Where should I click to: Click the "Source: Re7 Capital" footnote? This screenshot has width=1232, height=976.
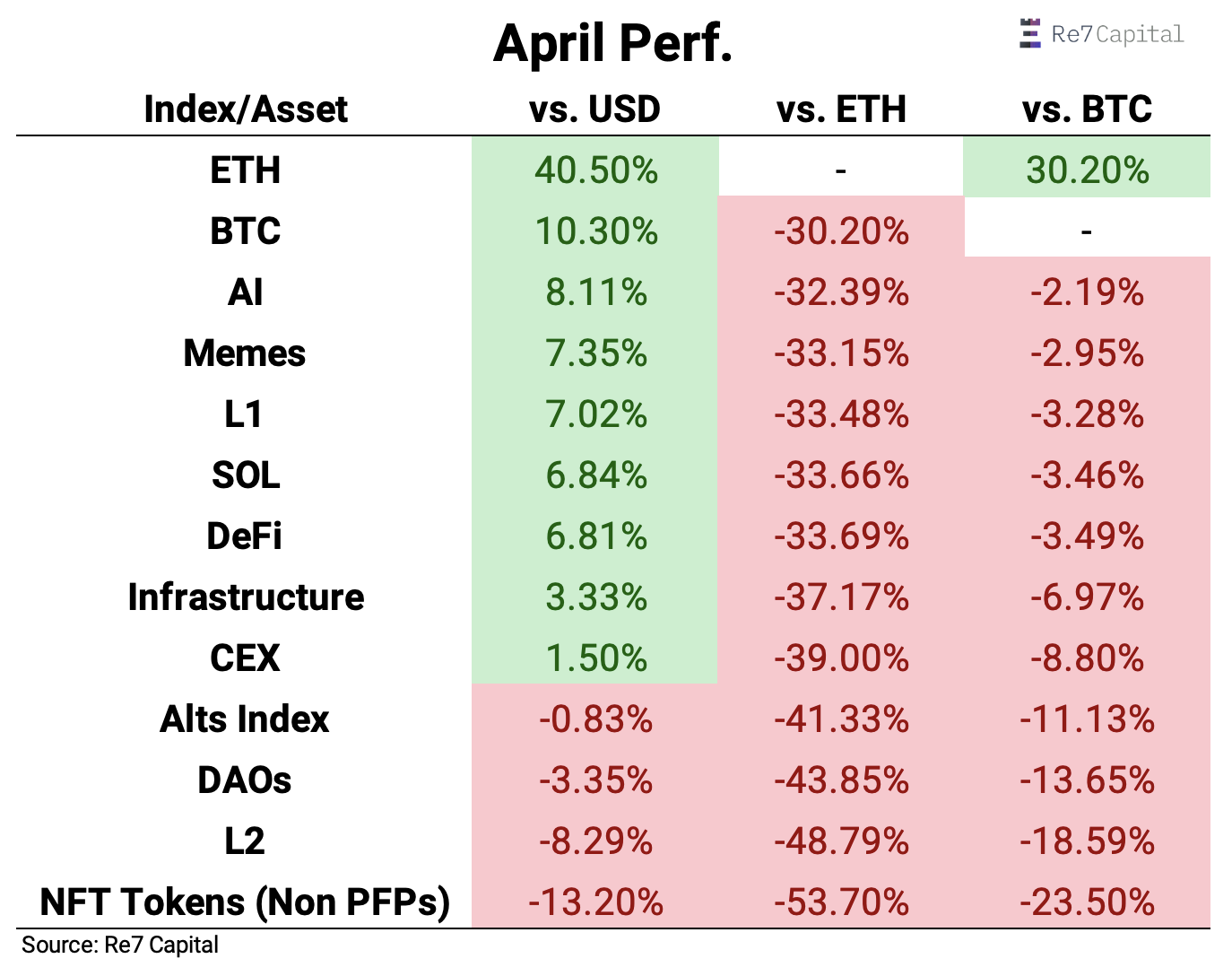coord(120,945)
